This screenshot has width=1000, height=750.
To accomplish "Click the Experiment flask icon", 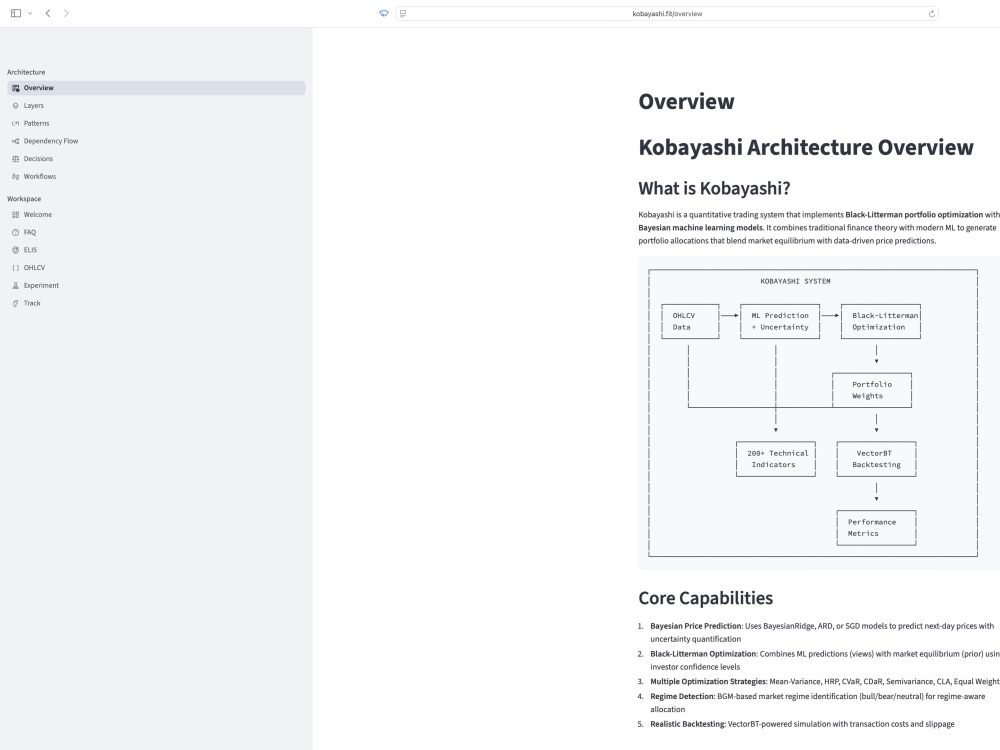I will click(16, 286).
